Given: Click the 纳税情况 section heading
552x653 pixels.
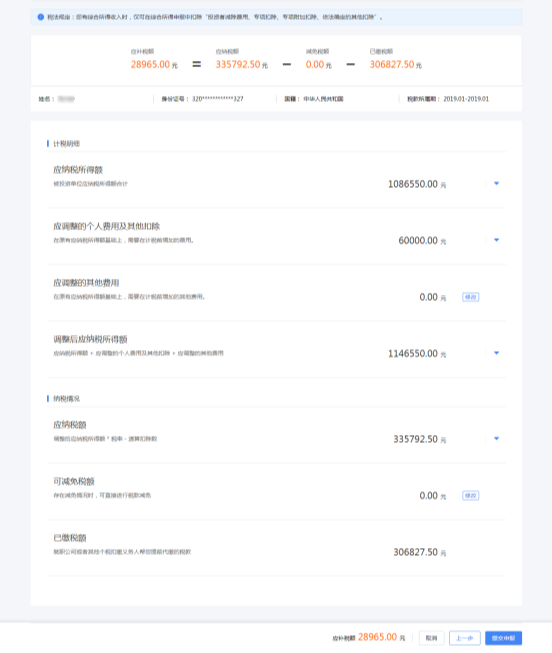Looking at the screenshot, I should click(67, 399).
